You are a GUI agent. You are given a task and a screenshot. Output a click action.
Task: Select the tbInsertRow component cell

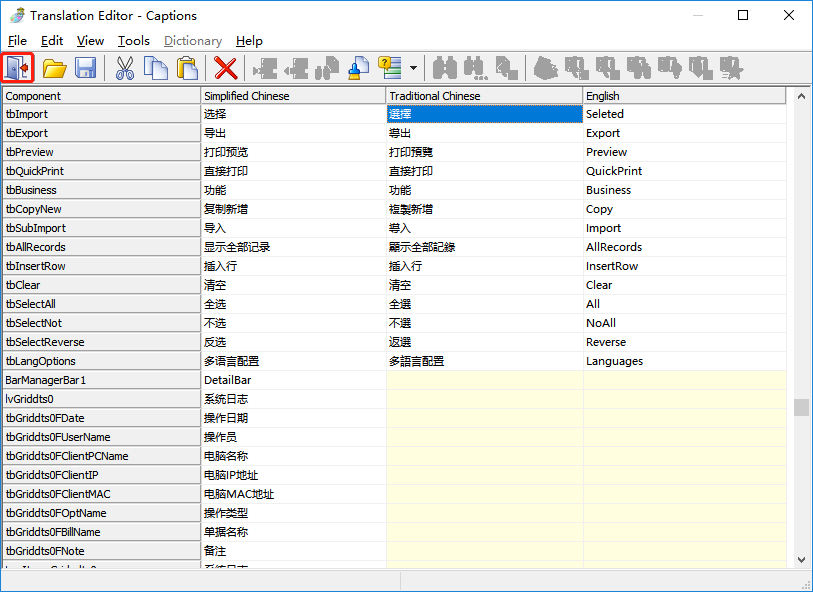[102, 266]
